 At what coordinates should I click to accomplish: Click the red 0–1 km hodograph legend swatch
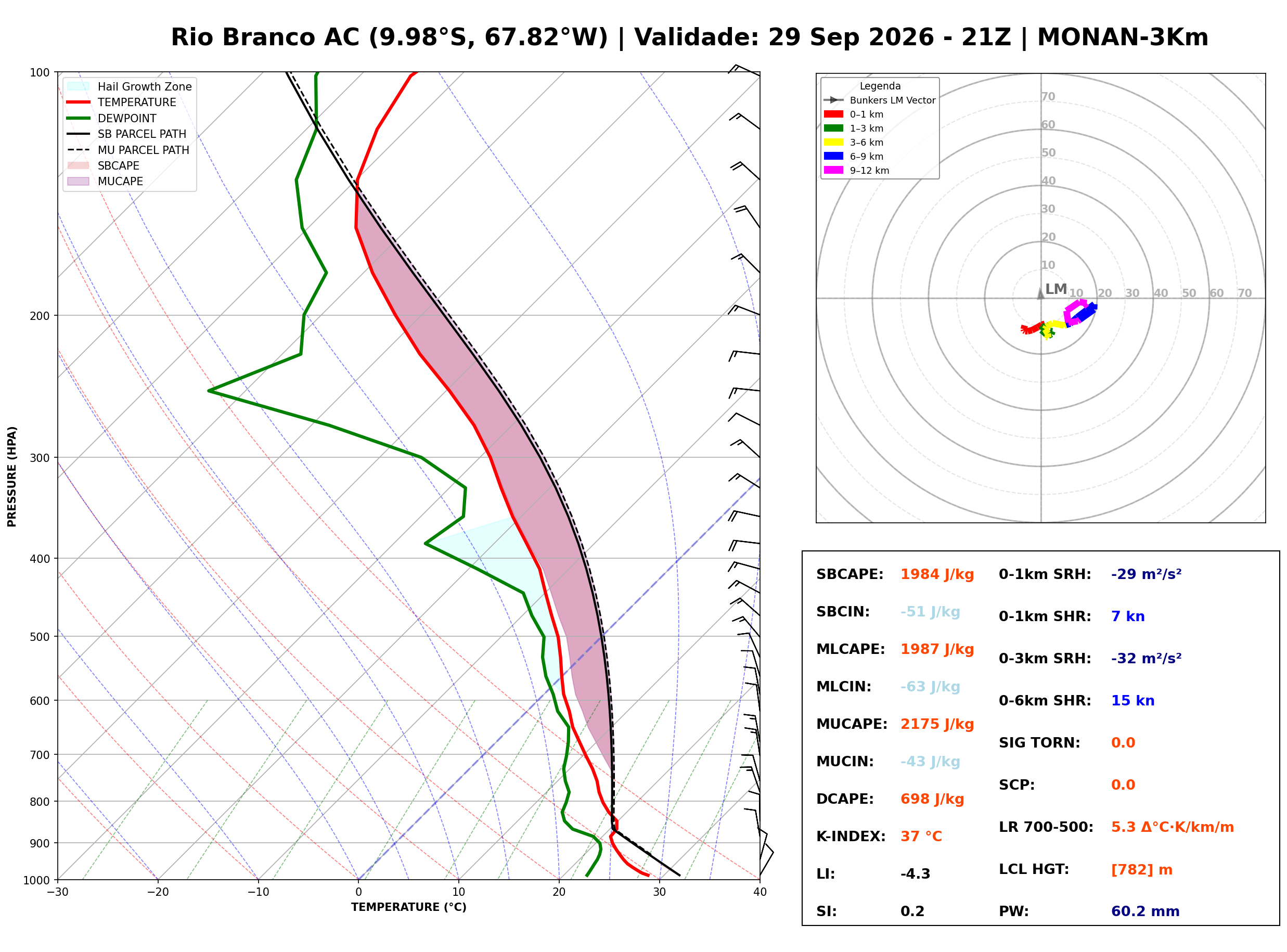[833, 114]
